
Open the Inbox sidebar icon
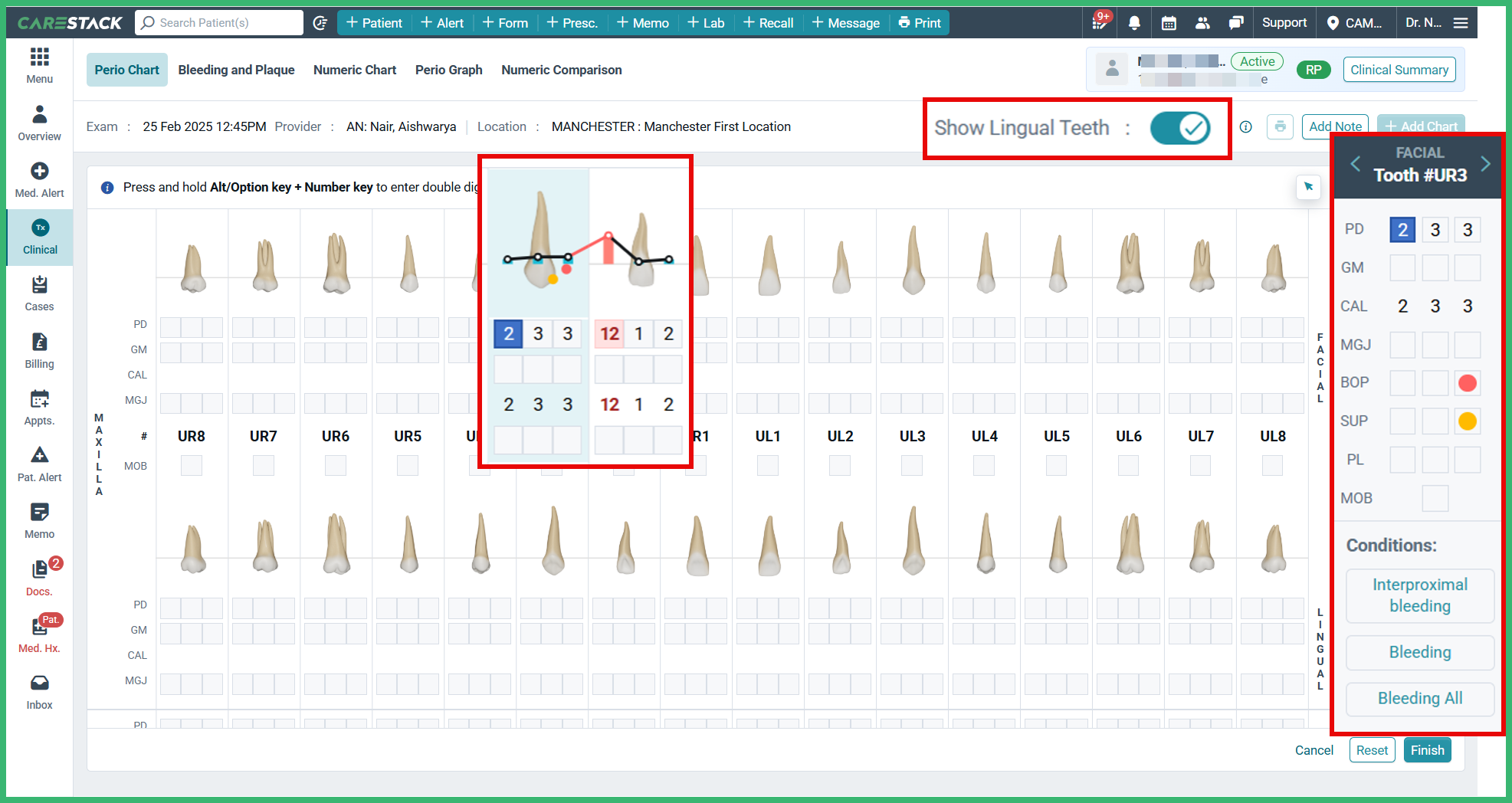39,691
